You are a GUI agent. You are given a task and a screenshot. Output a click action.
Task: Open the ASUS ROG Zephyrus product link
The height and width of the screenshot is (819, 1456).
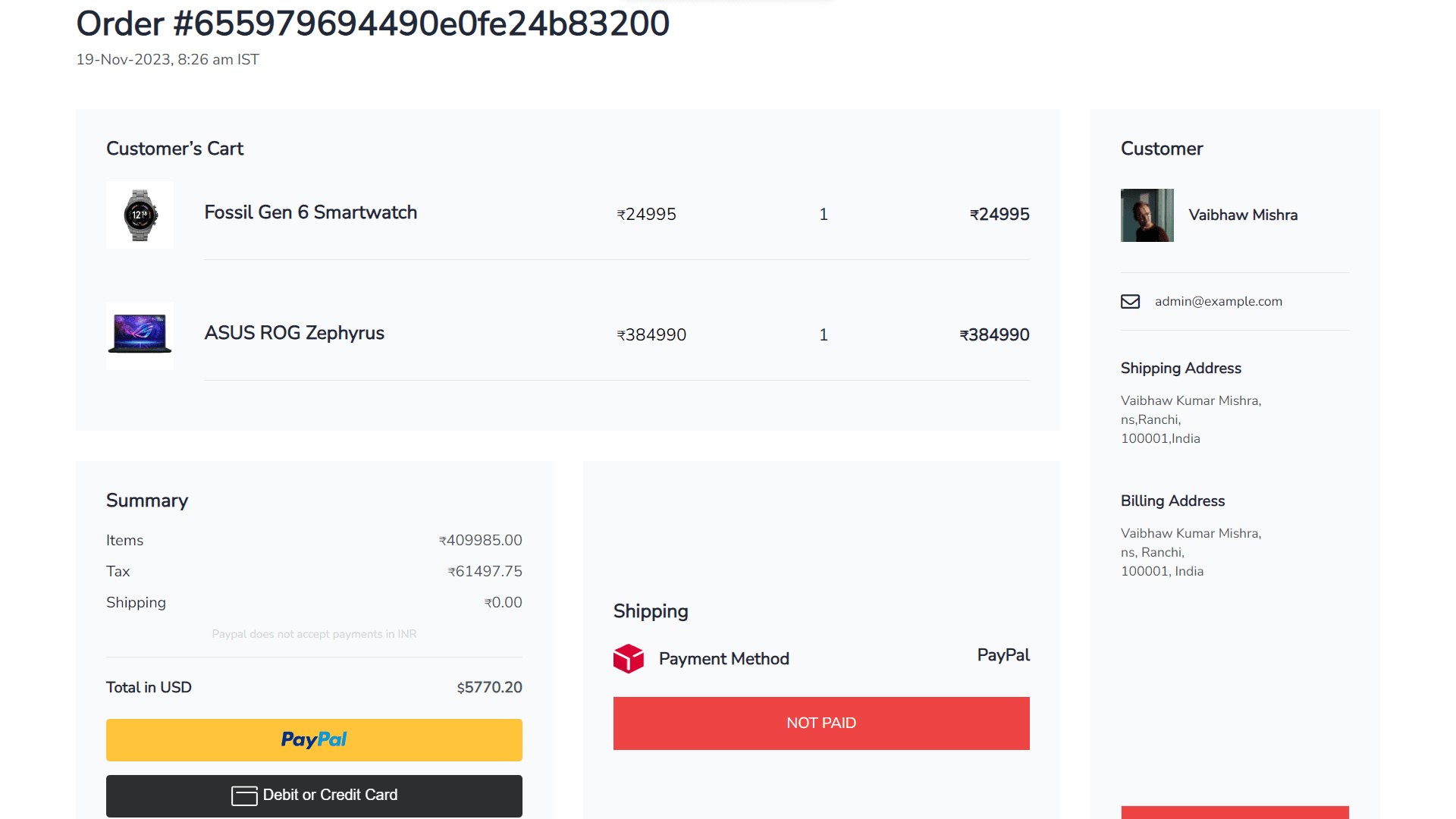click(x=294, y=333)
